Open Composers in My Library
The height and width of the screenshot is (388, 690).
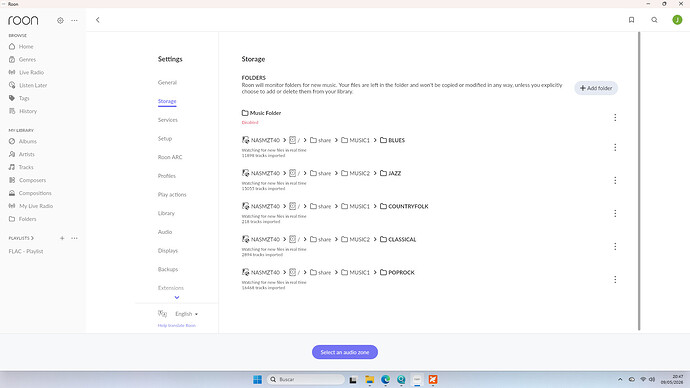[x=27, y=180]
